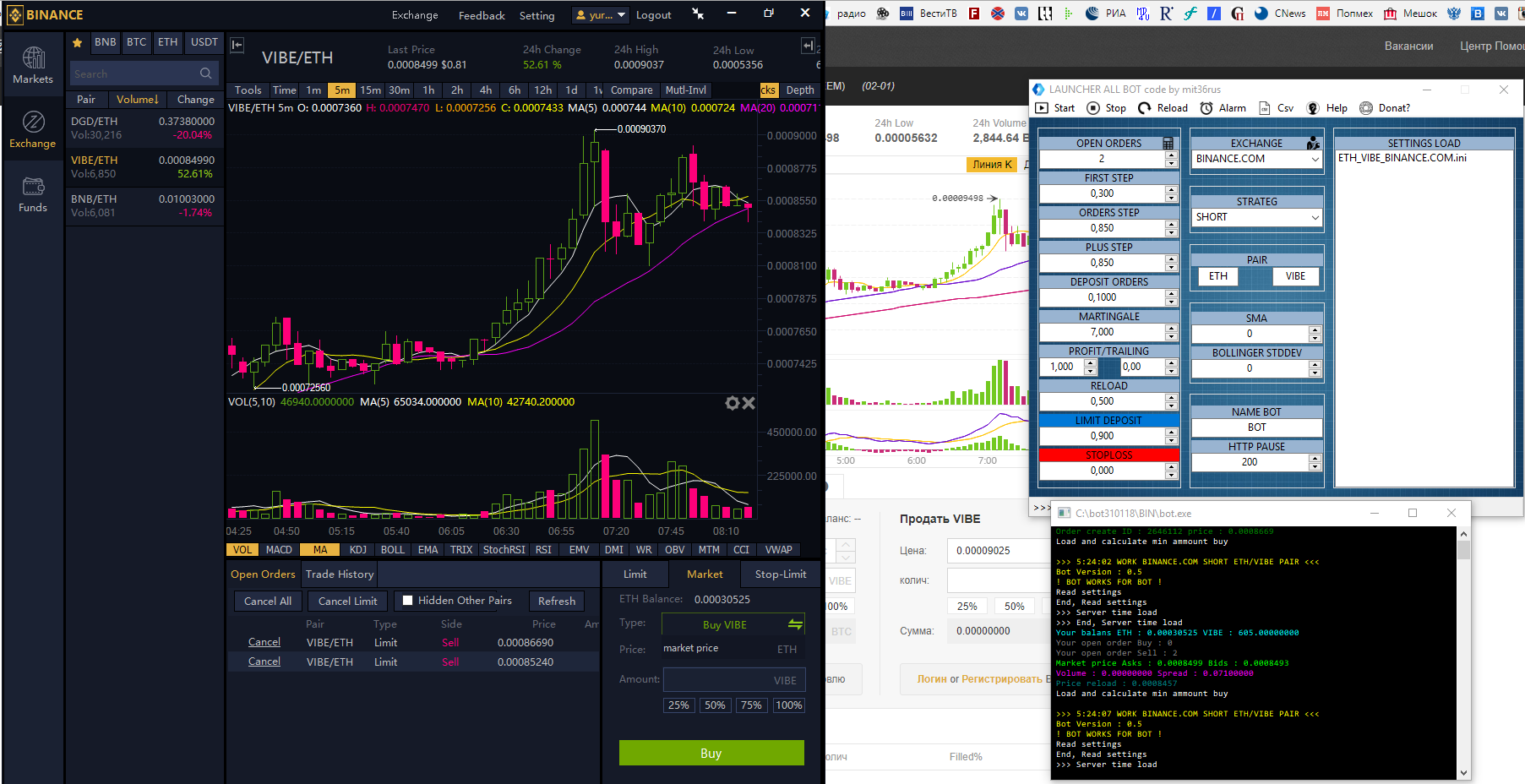This screenshot has height=784, width=1525.
Task: Click the LIMIT DEPOSIT blue label
Action: click(1108, 421)
